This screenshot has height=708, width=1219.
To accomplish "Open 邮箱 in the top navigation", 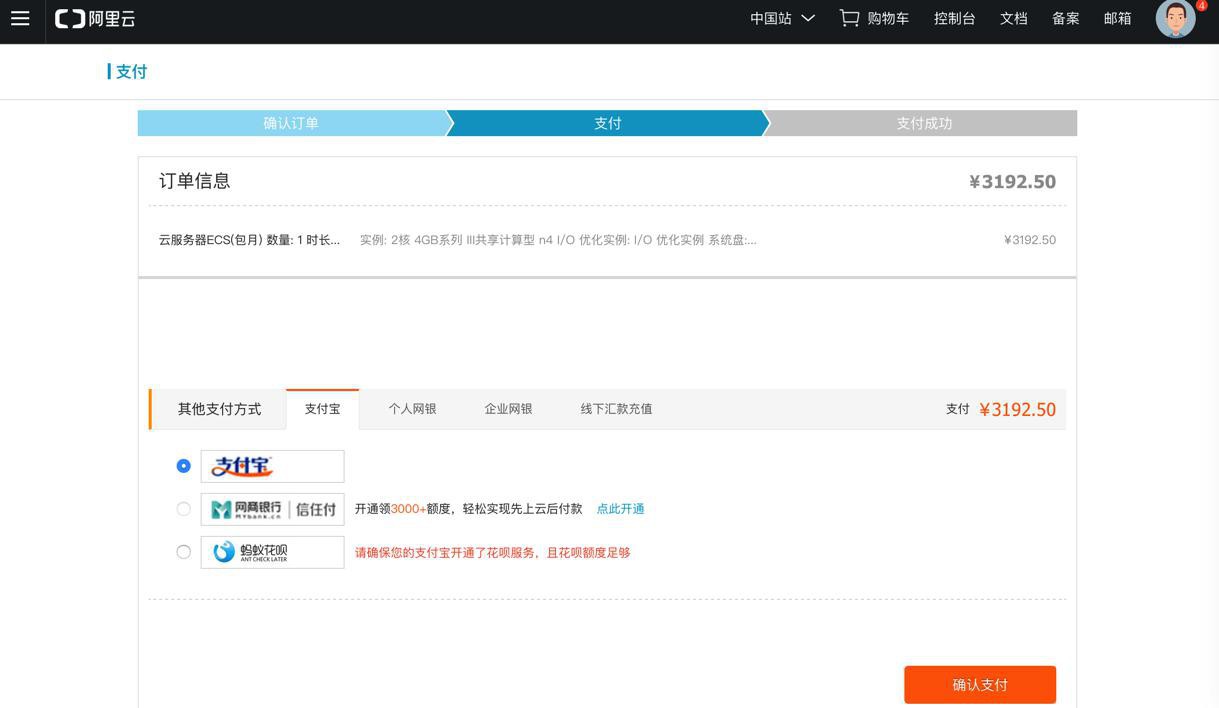I will 1118,18.
